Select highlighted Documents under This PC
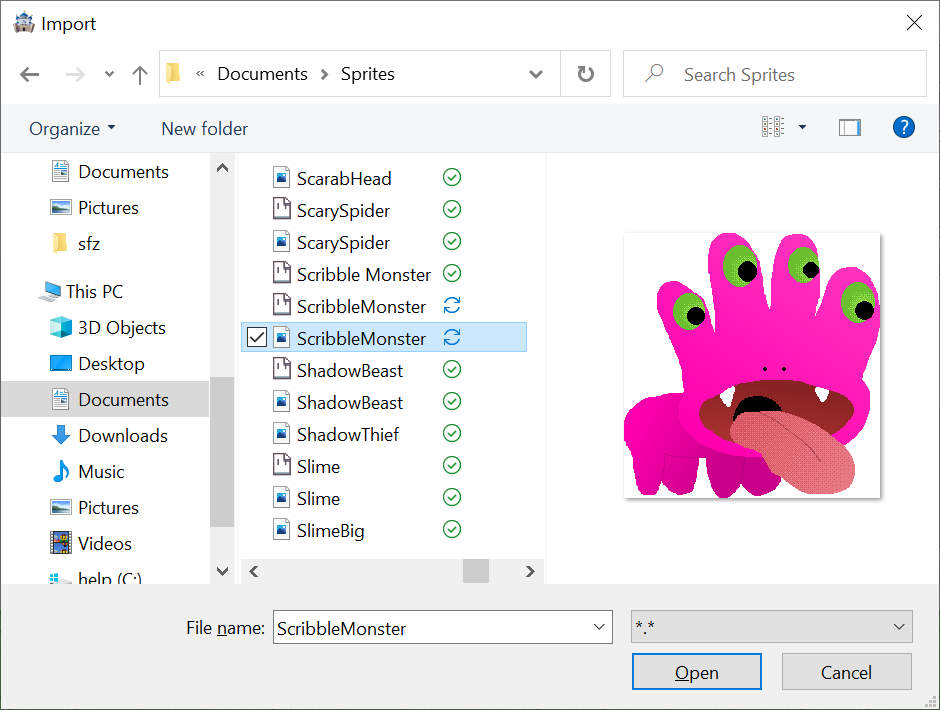 click(106, 399)
